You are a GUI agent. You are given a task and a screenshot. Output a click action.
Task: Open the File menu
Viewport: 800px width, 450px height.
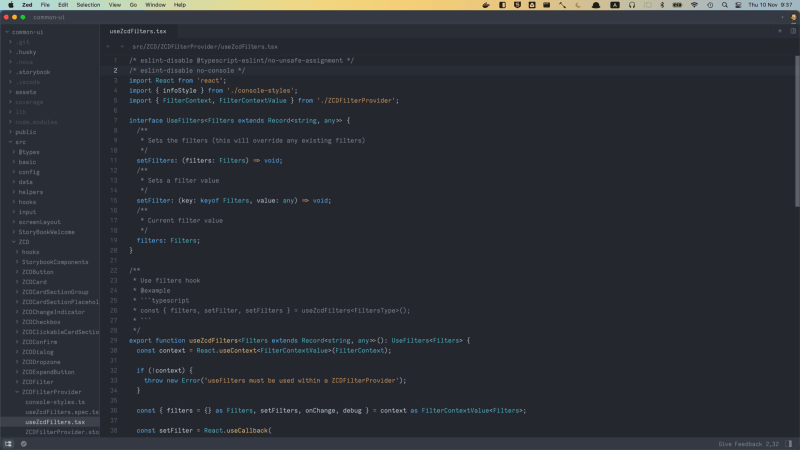tap(45, 5)
